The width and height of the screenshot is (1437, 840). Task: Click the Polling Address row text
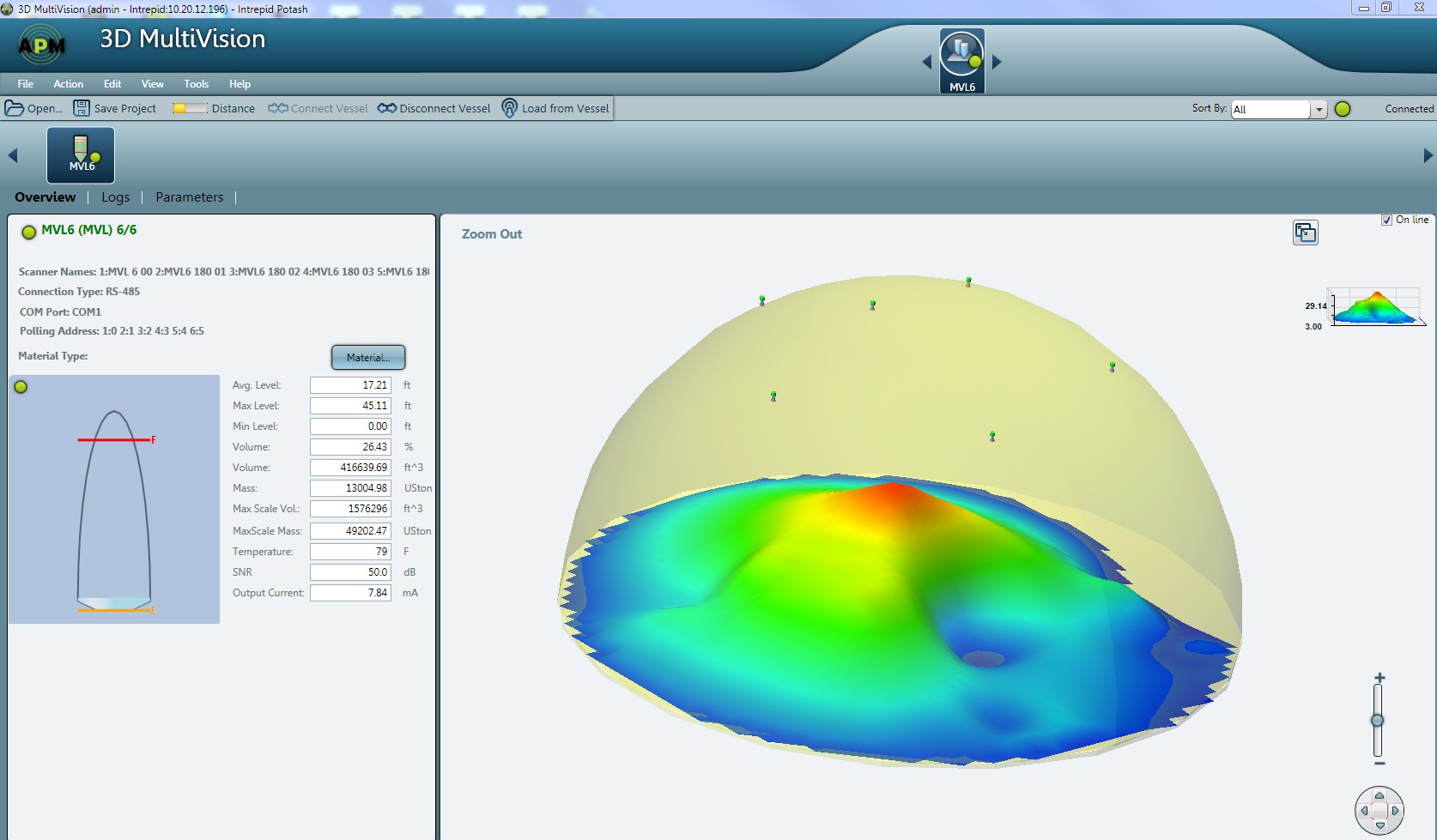tap(112, 331)
